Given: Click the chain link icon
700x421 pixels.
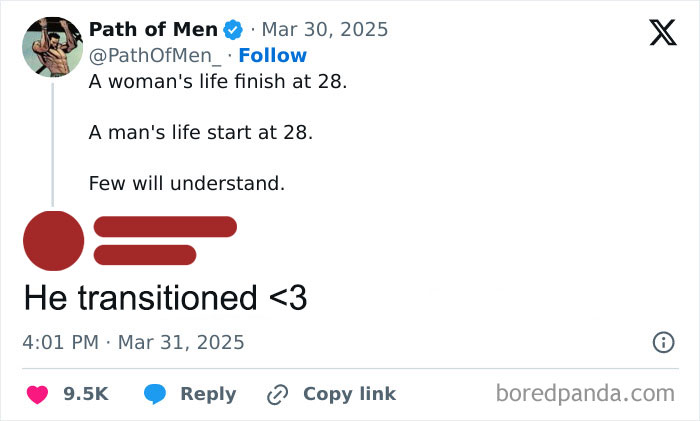Looking at the screenshot, I should click(x=277, y=394).
